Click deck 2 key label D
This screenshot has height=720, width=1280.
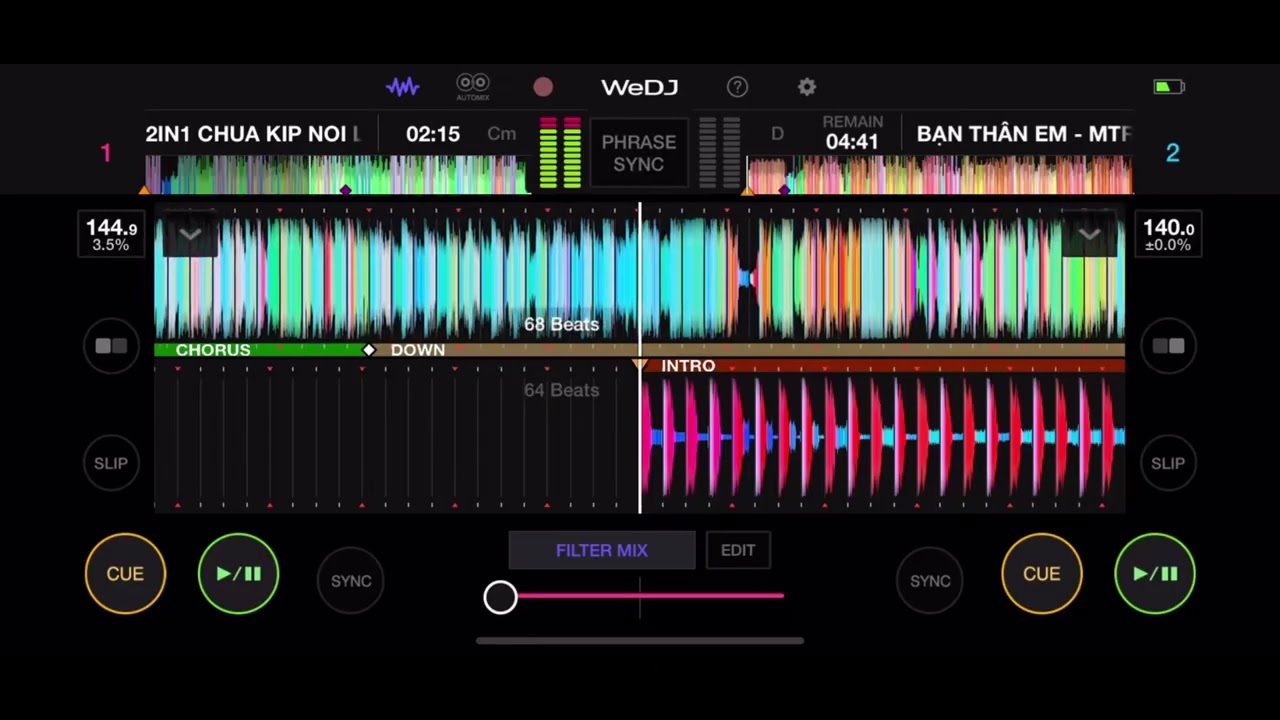tap(777, 134)
